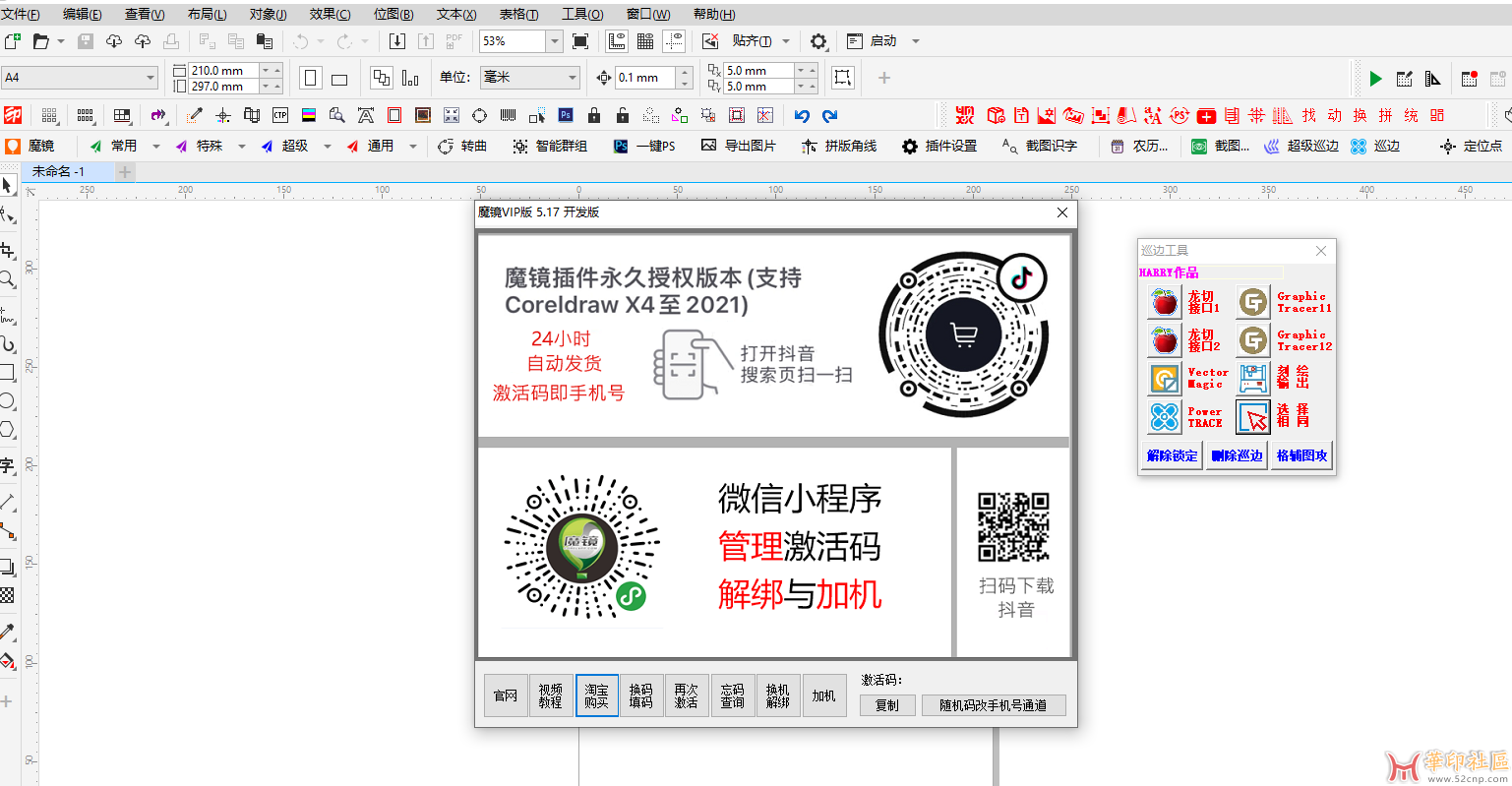
Task: Expand the 特殊 dropdown arrow
Action: tap(241, 146)
